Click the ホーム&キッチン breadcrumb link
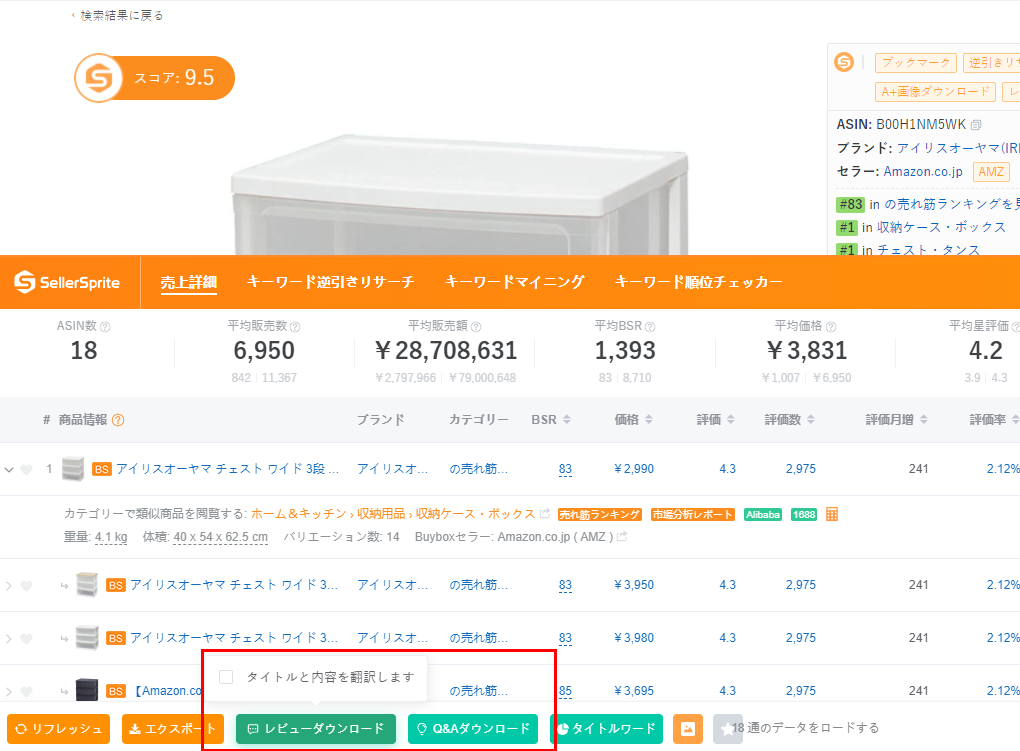 point(298,513)
